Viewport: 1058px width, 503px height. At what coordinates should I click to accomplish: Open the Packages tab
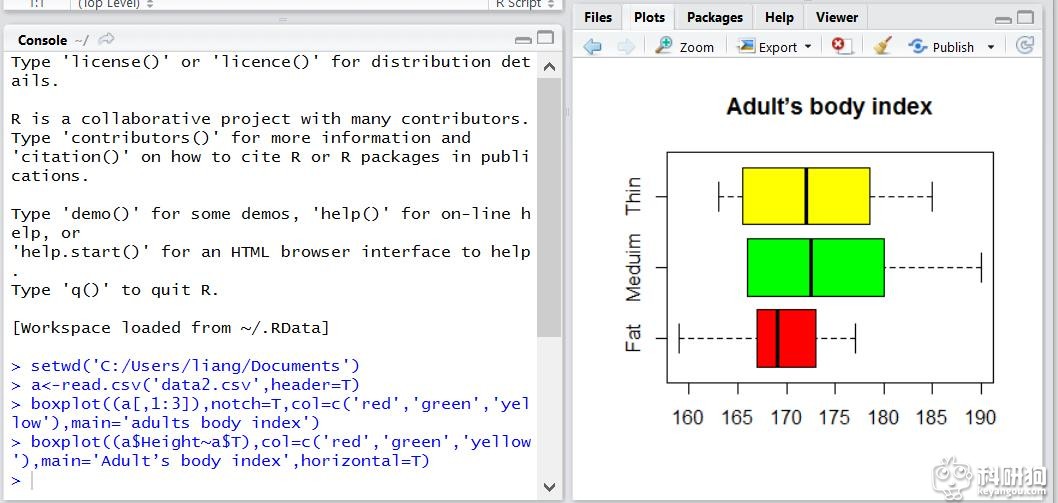click(x=715, y=18)
